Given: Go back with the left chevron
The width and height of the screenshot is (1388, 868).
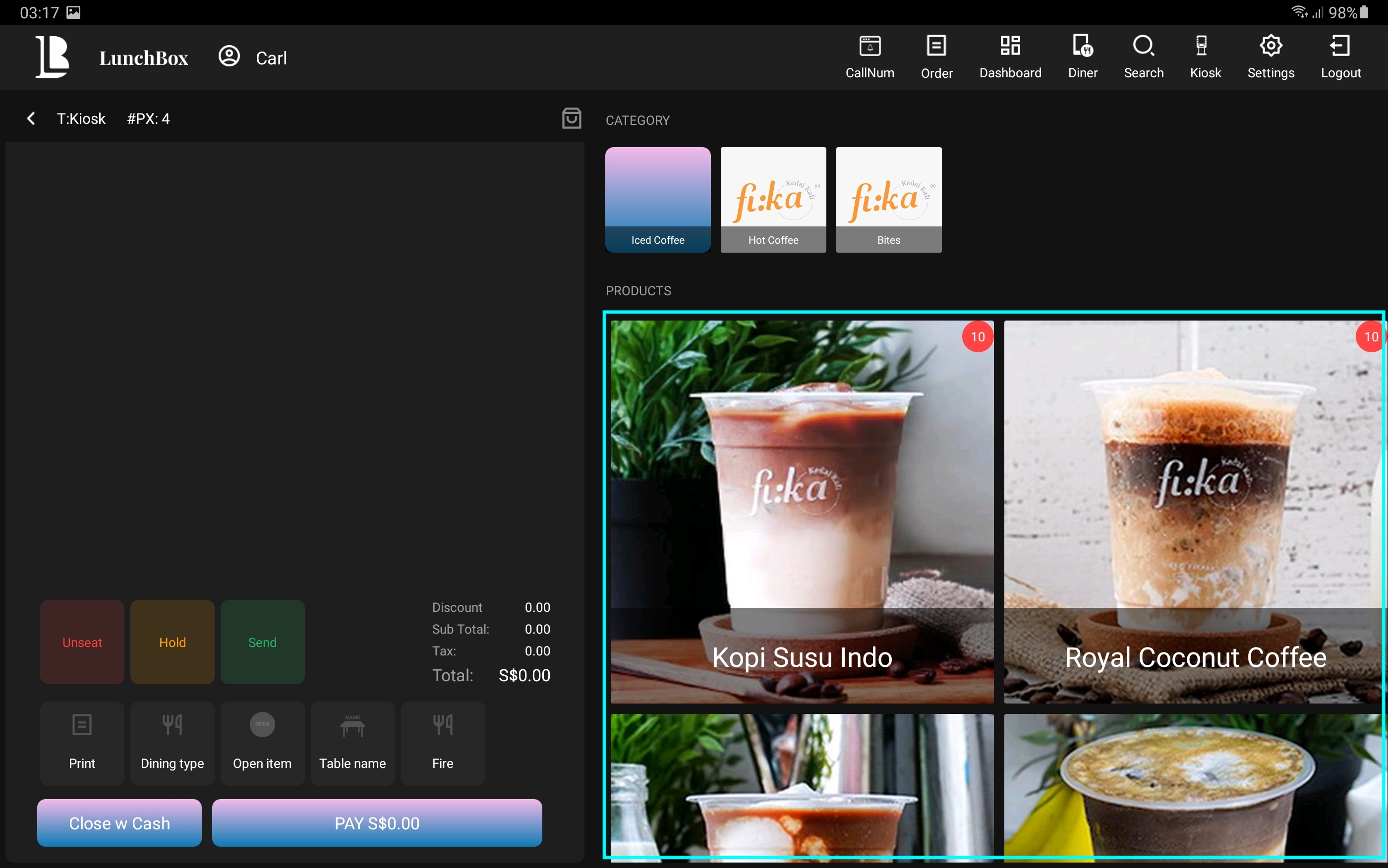Looking at the screenshot, I should point(31,119).
